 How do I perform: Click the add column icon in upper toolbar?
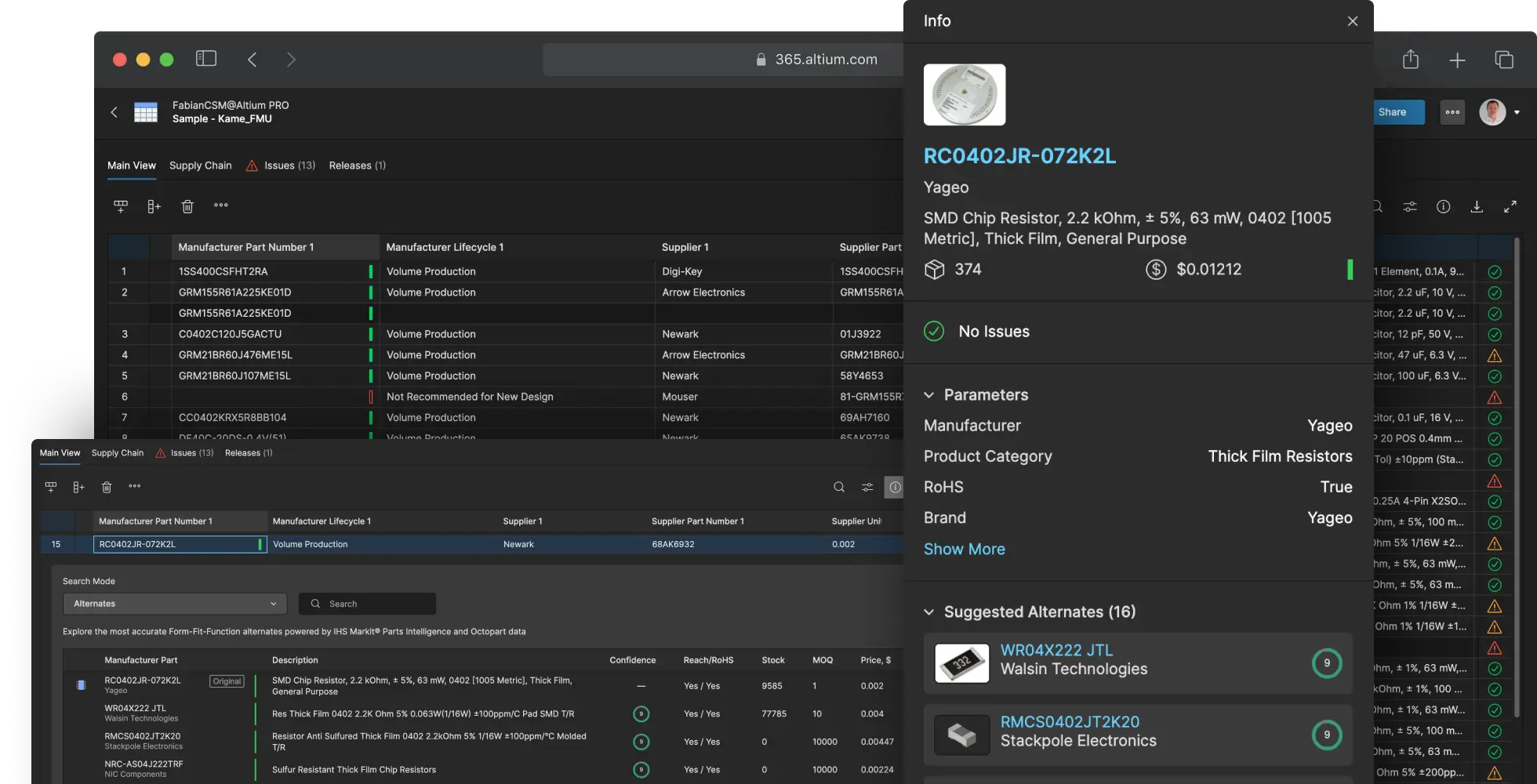click(154, 206)
